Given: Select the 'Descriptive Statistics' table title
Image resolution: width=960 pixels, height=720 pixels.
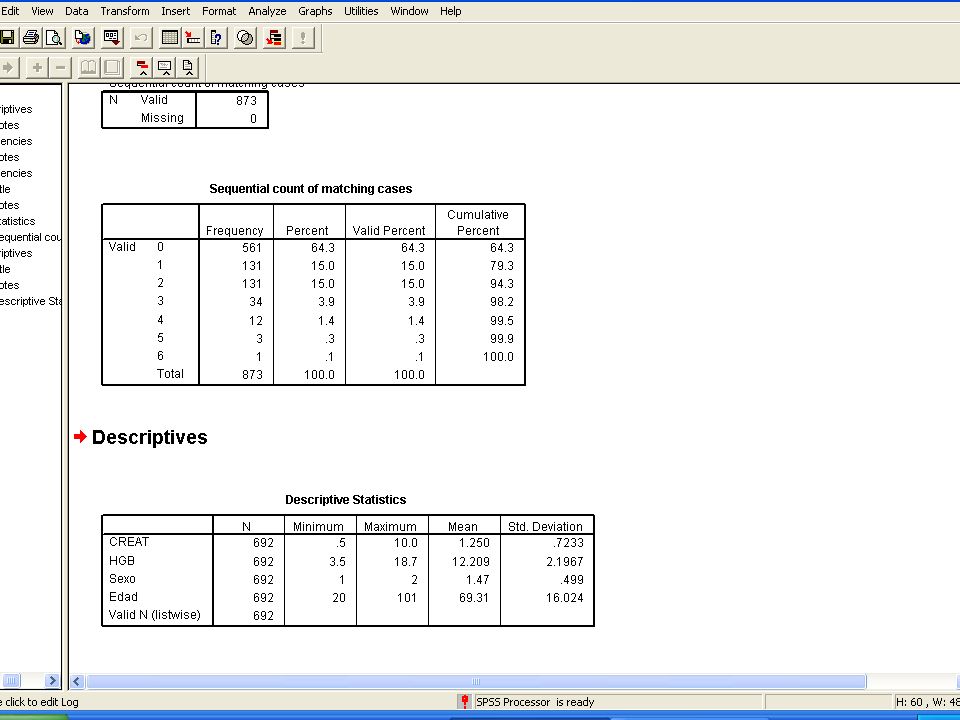Looking at the screenshot, I should click(x=345, y=500).
